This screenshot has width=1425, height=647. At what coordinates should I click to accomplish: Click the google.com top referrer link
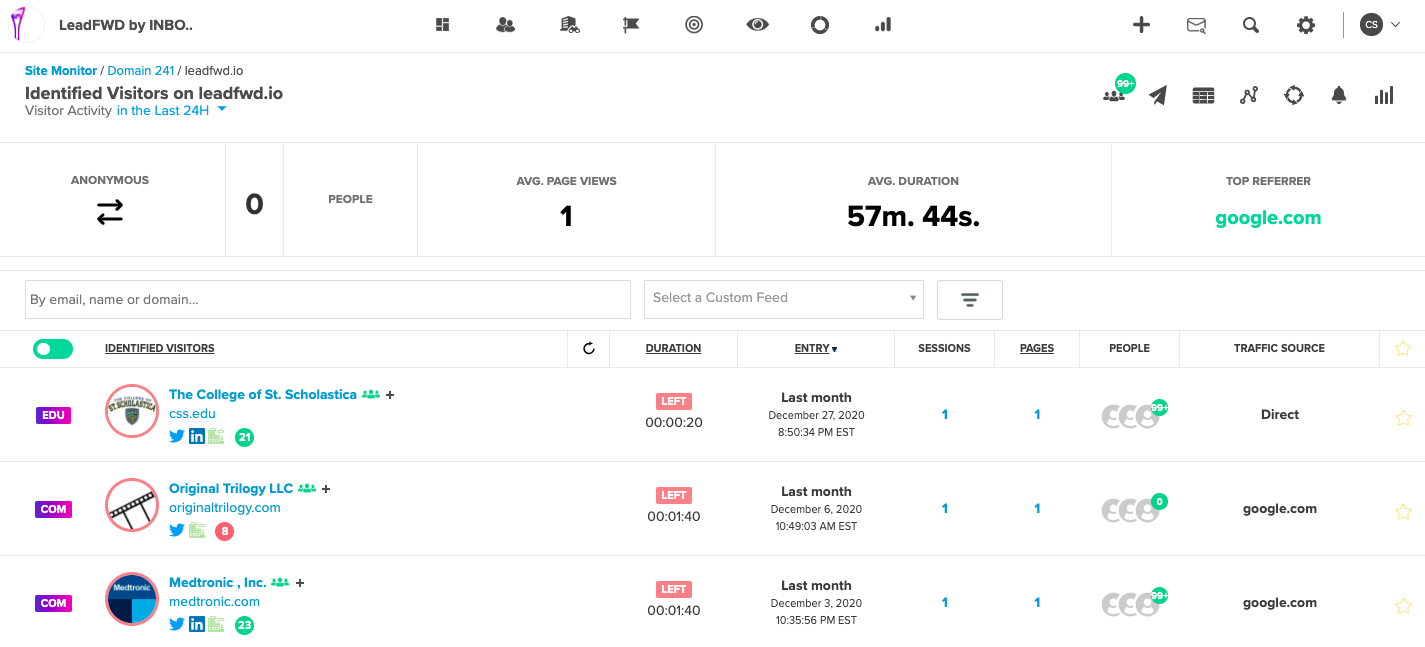(x=1268, y=218)
